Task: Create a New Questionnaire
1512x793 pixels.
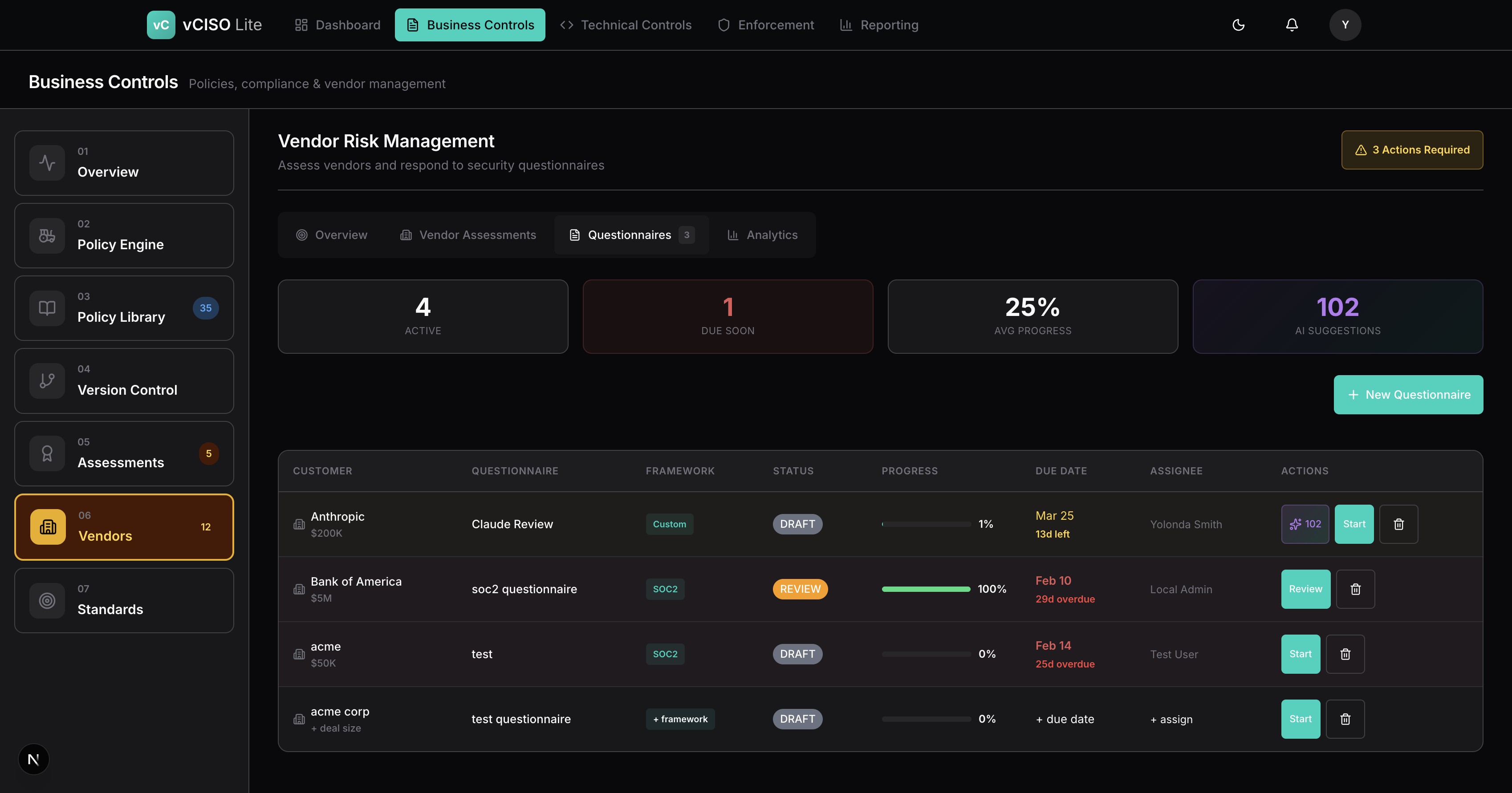Action: point(1408,395)
